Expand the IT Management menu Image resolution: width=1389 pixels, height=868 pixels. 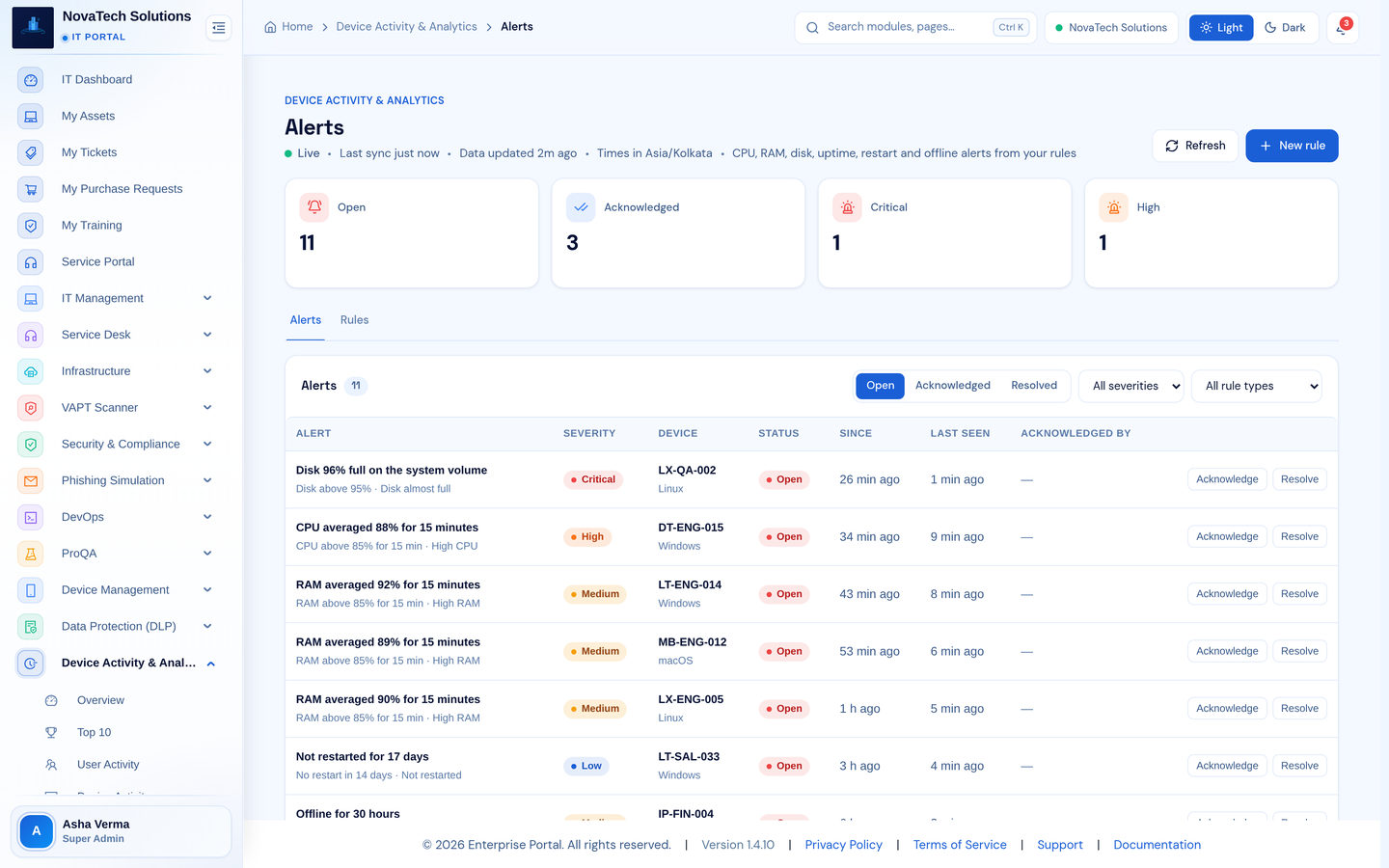[117, 299]
